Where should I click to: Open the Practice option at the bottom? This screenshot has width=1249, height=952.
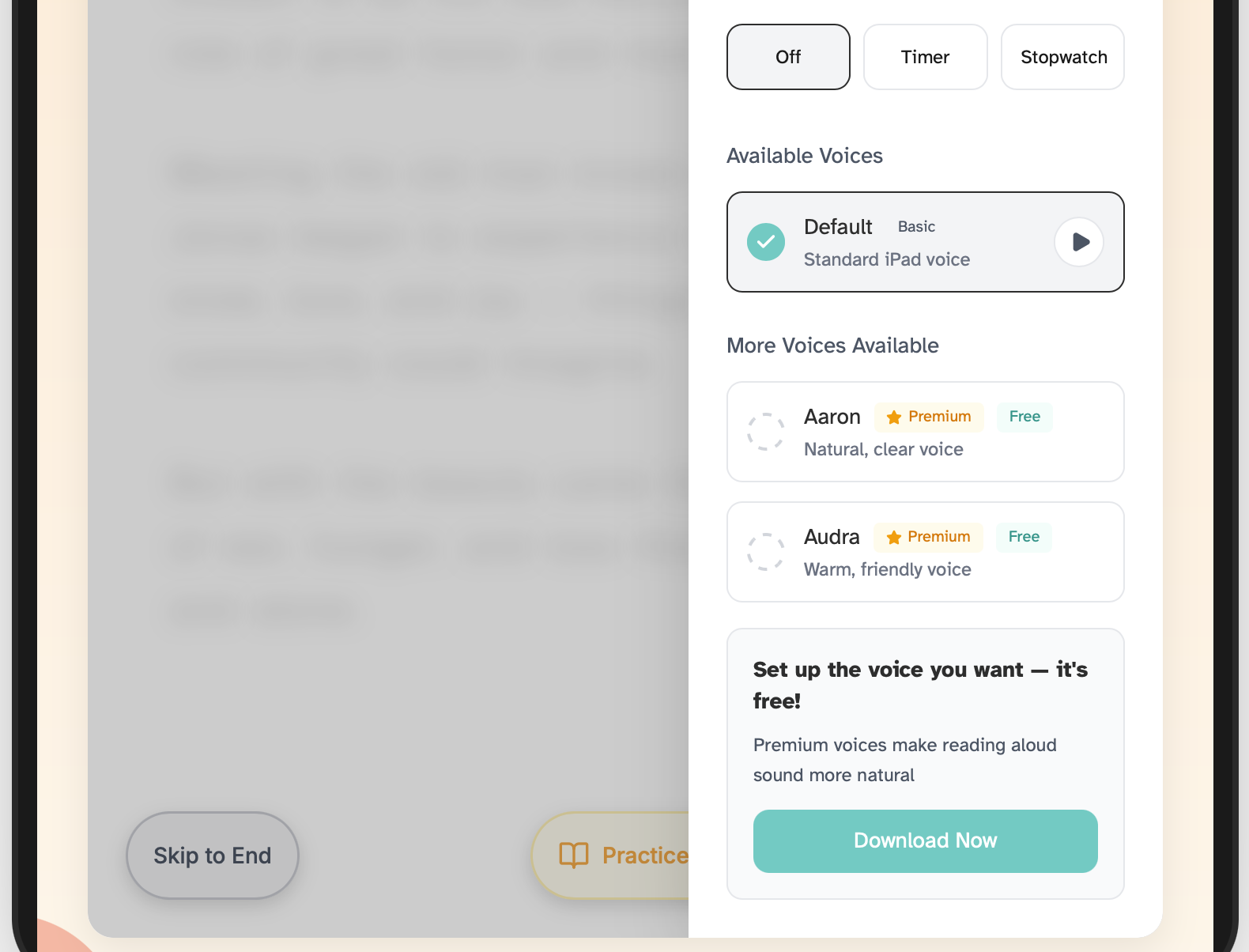[632, 855]
